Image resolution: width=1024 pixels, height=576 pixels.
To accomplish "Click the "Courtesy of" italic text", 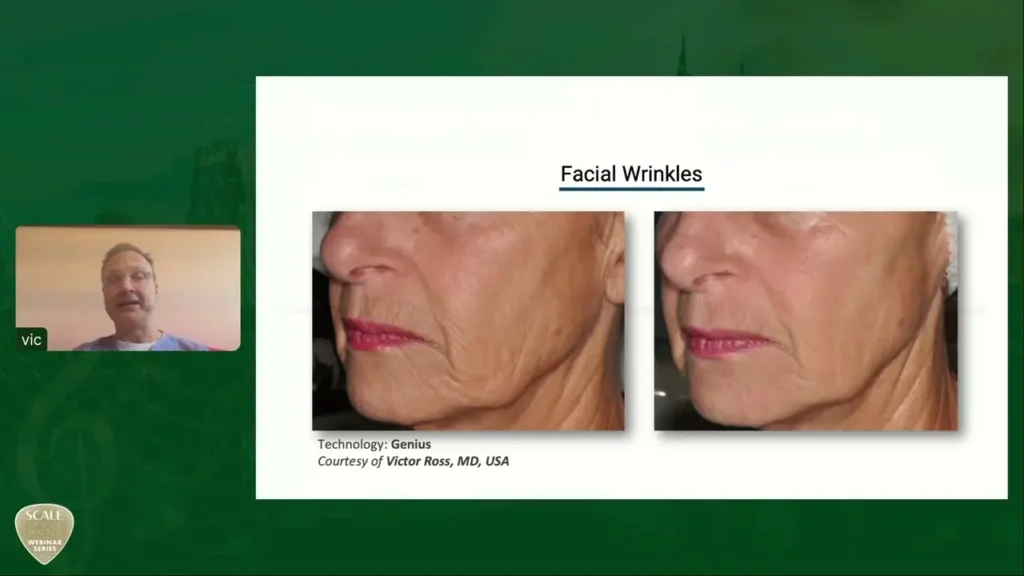I will coord(350,461).
